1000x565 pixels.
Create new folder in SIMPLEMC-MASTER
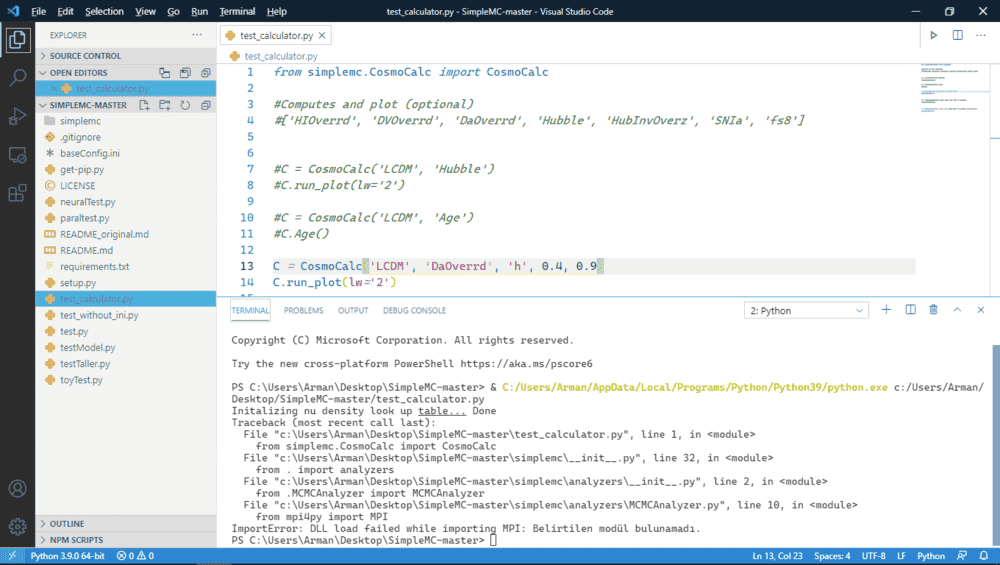(x=165, y=105)
